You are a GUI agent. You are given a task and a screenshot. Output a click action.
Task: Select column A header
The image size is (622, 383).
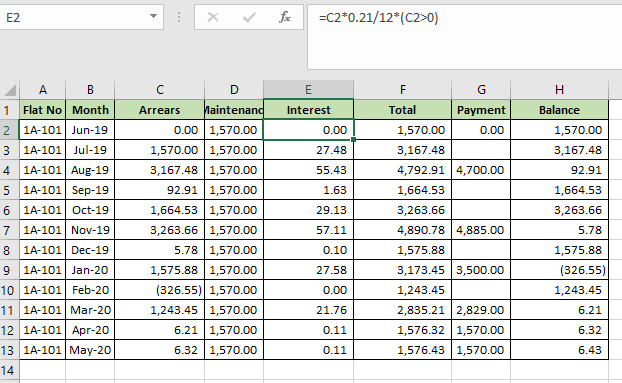pyautogui.click(x=42, y=90)
